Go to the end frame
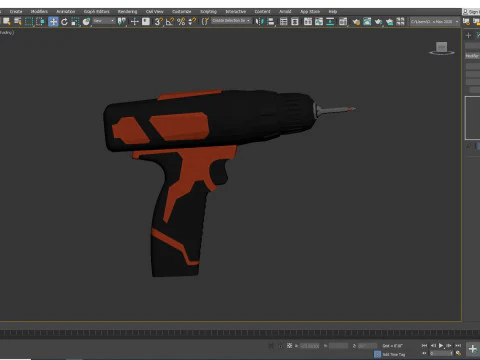The height and width of the screenshot is (360, 480). (458, 345)
